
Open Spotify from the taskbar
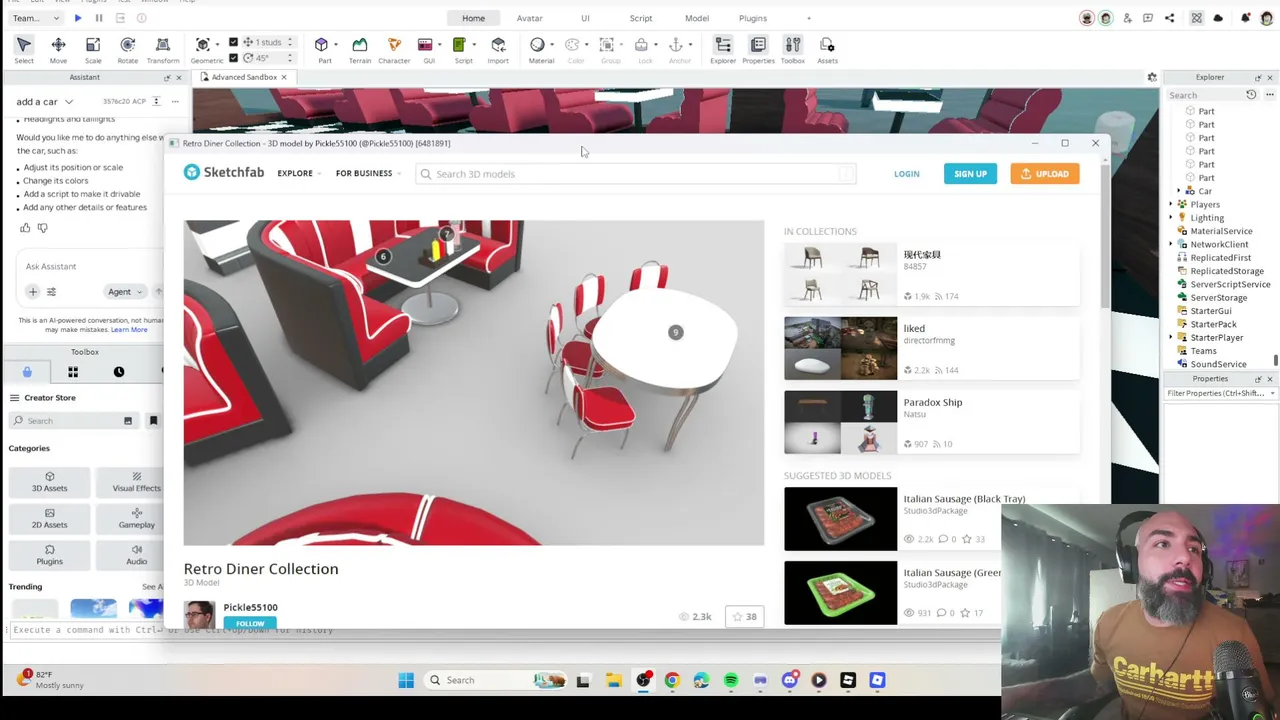[x=731, y=681]
